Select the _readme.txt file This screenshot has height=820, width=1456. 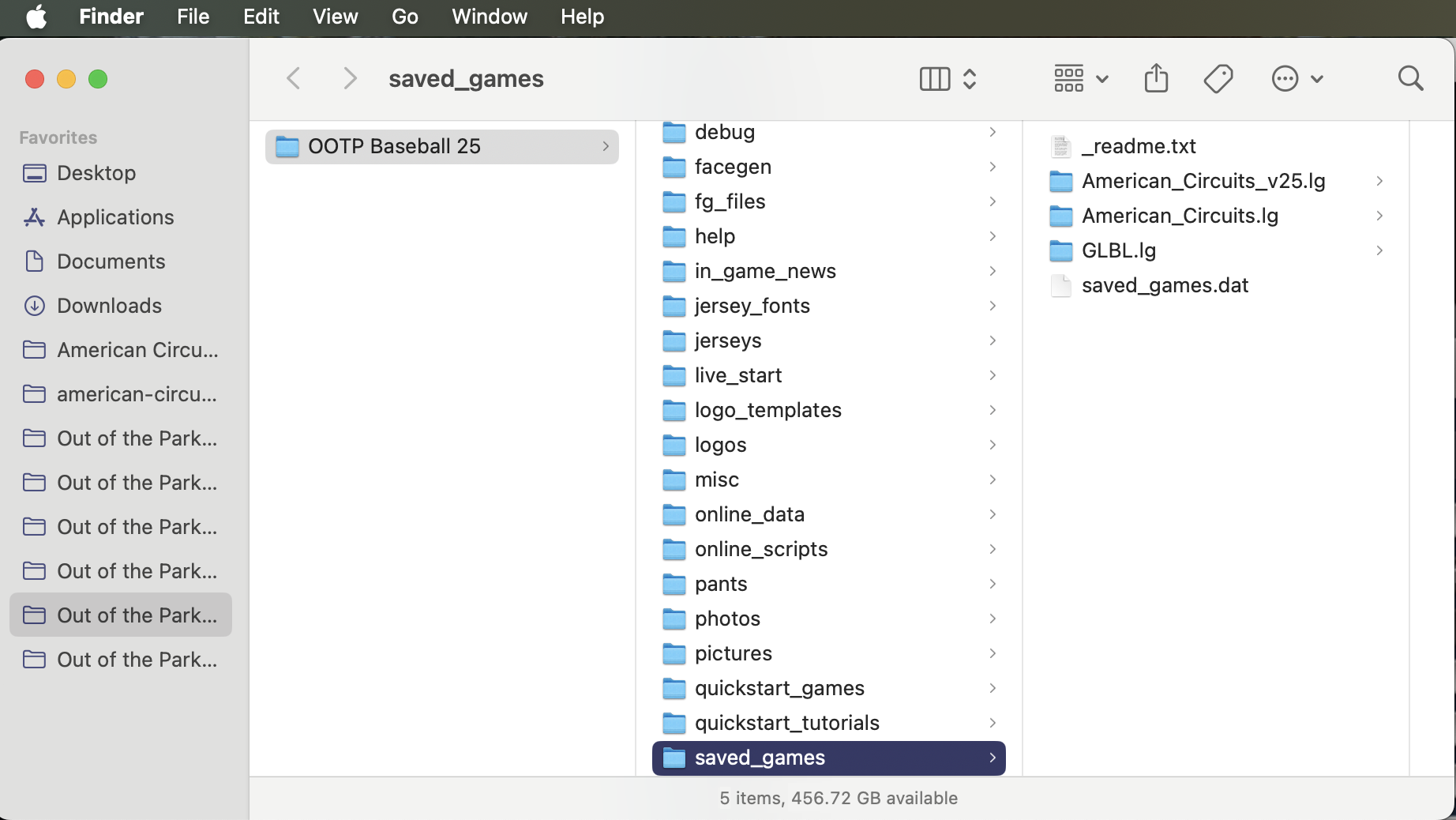[x=1216, y=146]
